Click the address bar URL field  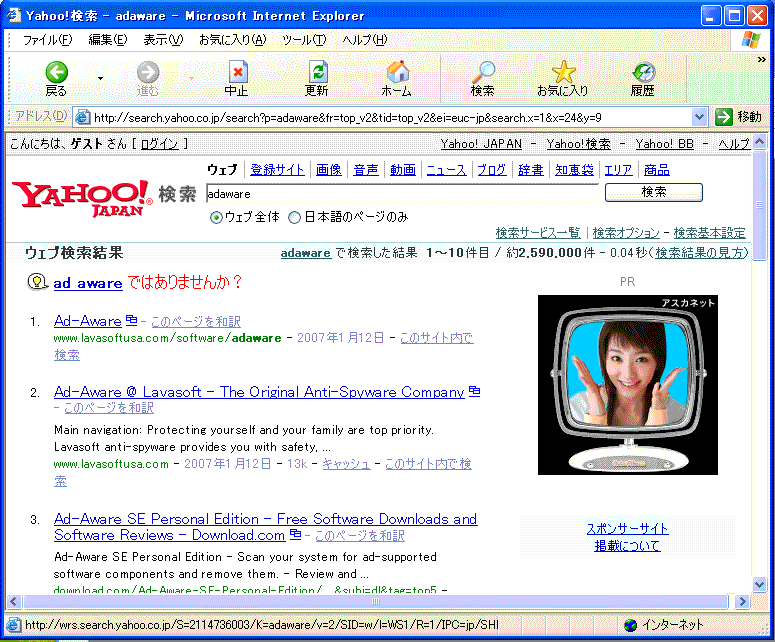(391, 118)
